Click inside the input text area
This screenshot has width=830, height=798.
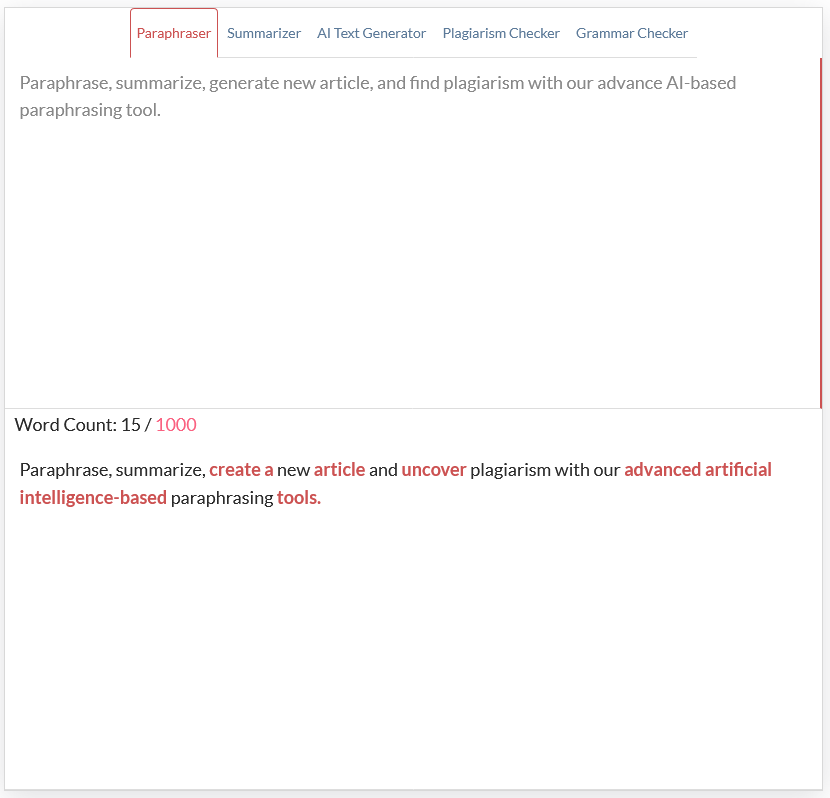coord(412,233)
